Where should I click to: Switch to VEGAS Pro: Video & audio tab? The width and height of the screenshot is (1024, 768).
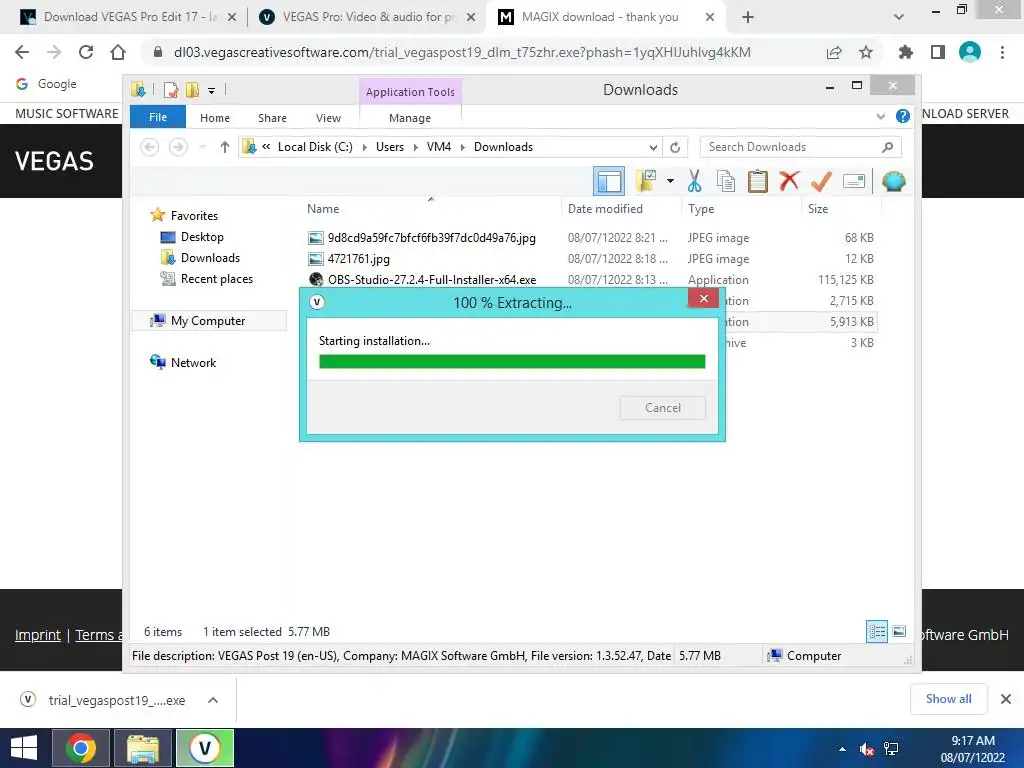(x=367, y=17)
